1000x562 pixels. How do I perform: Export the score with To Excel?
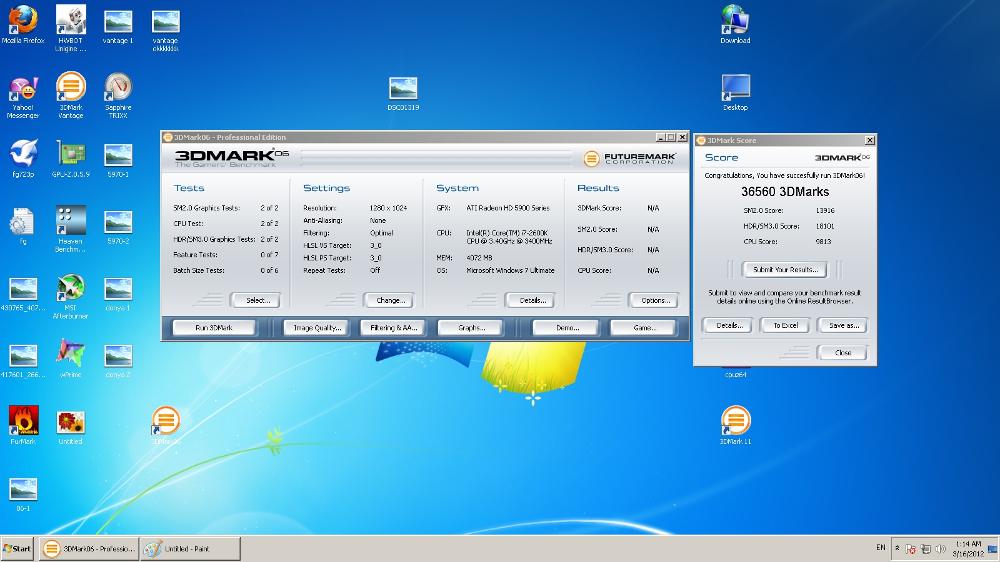point(784,325)
